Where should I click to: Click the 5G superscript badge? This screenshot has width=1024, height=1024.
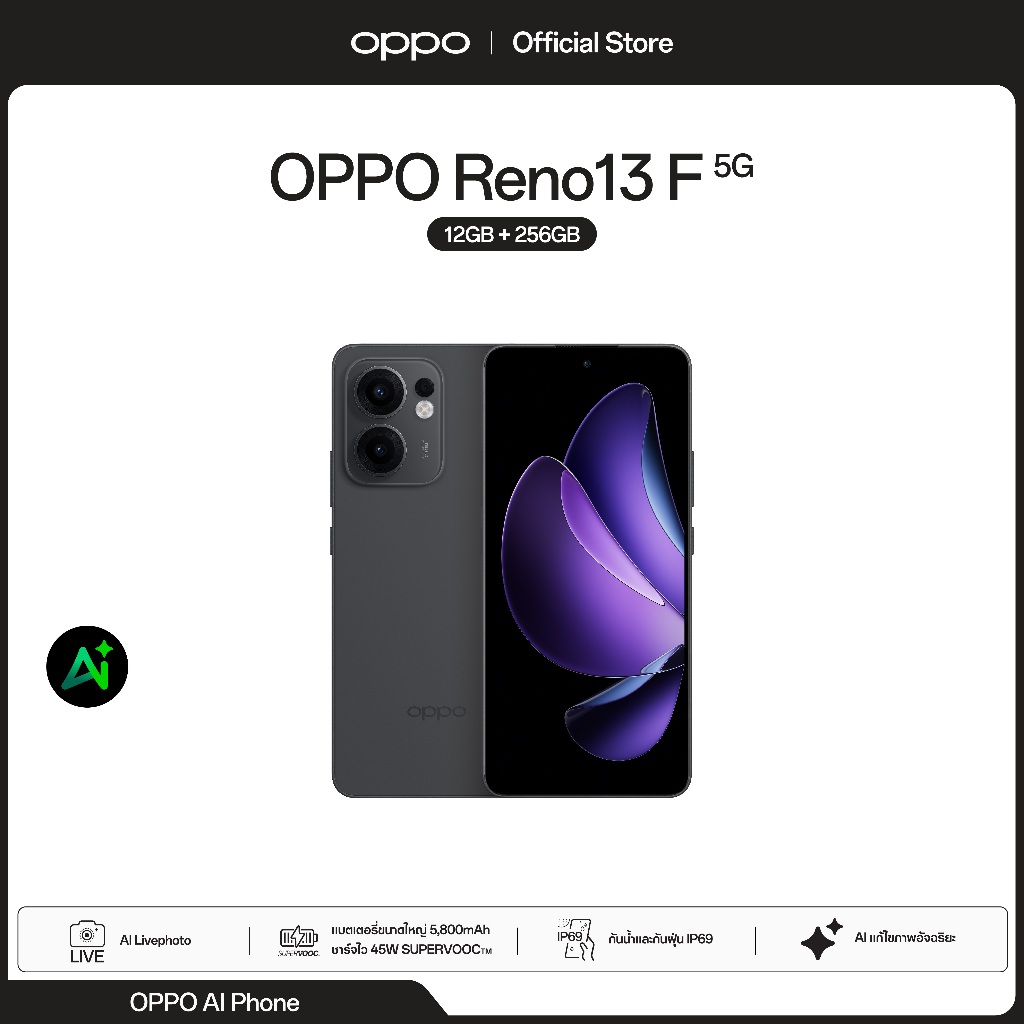[733, 167]
